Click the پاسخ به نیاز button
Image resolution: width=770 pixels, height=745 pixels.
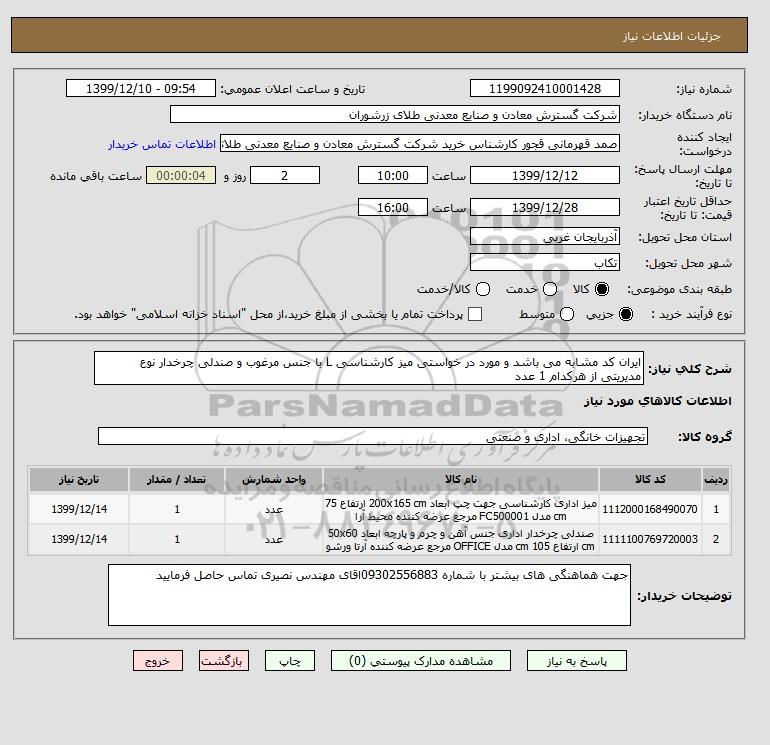click(x=577, y=661)
